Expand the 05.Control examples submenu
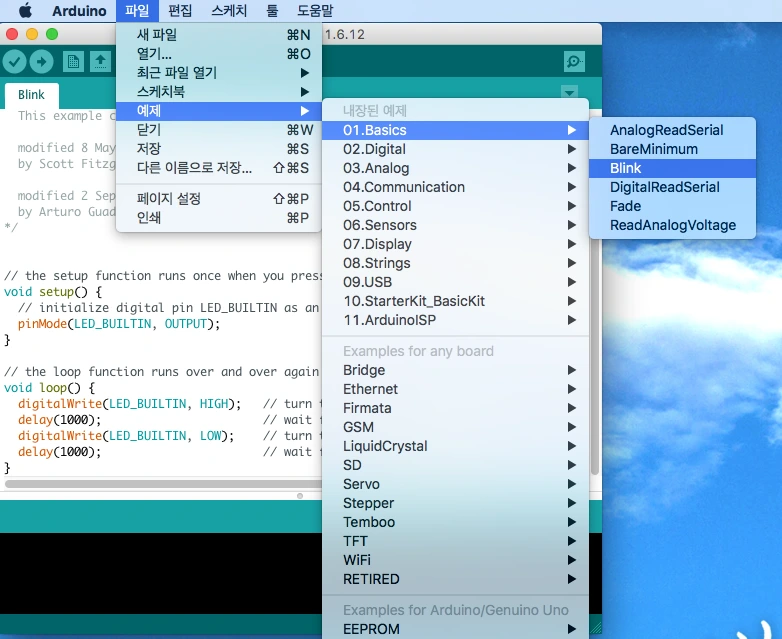Viewport: 782px width, 639px height. (x=456, y=206)
